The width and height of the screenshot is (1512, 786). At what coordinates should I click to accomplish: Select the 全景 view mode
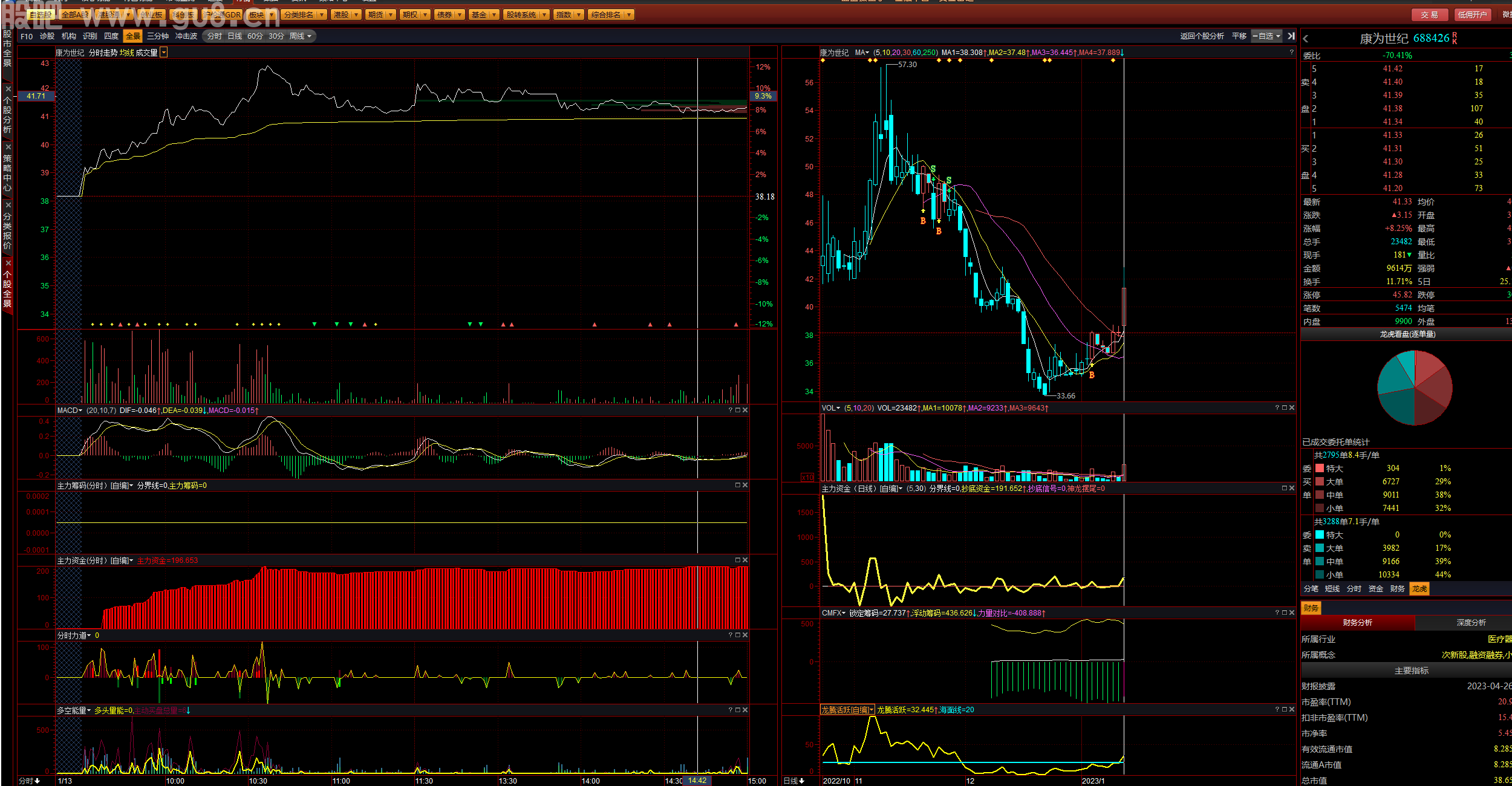click(132, 36)
